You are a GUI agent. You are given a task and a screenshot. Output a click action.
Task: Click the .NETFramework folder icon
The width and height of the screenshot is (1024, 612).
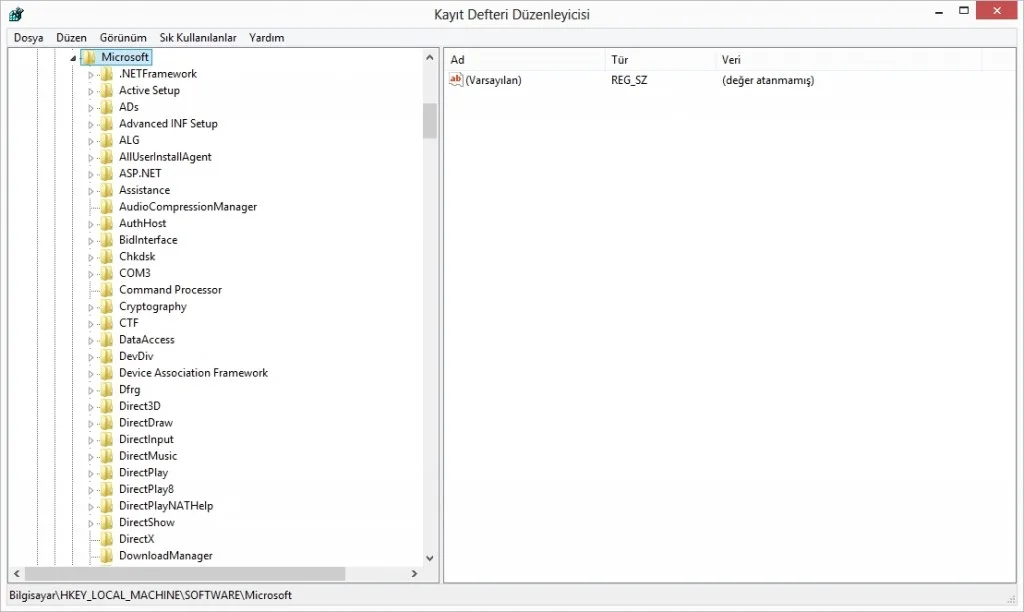(x=106, y=74)
